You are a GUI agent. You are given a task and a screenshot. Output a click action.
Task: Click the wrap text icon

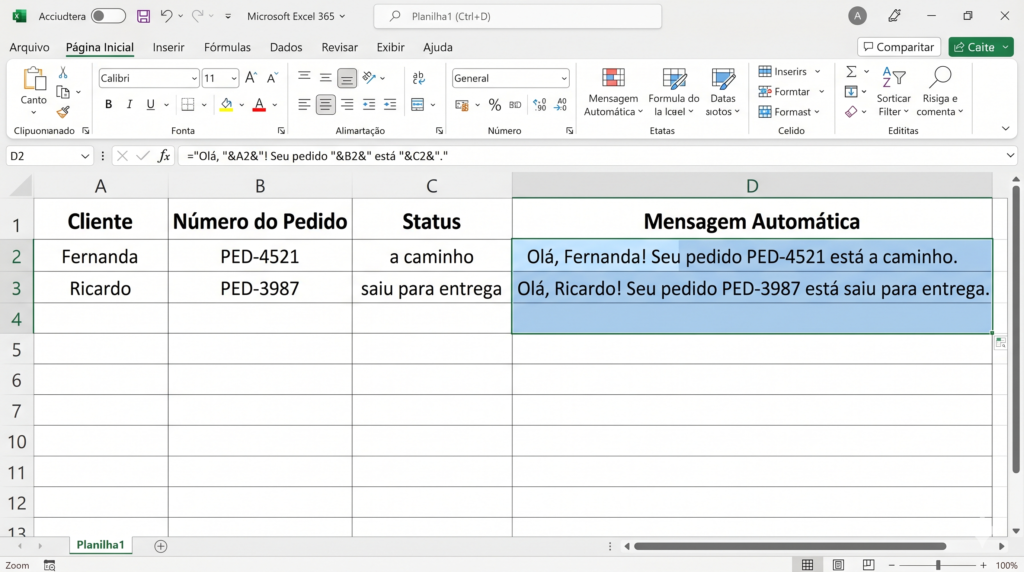[419, 78]
